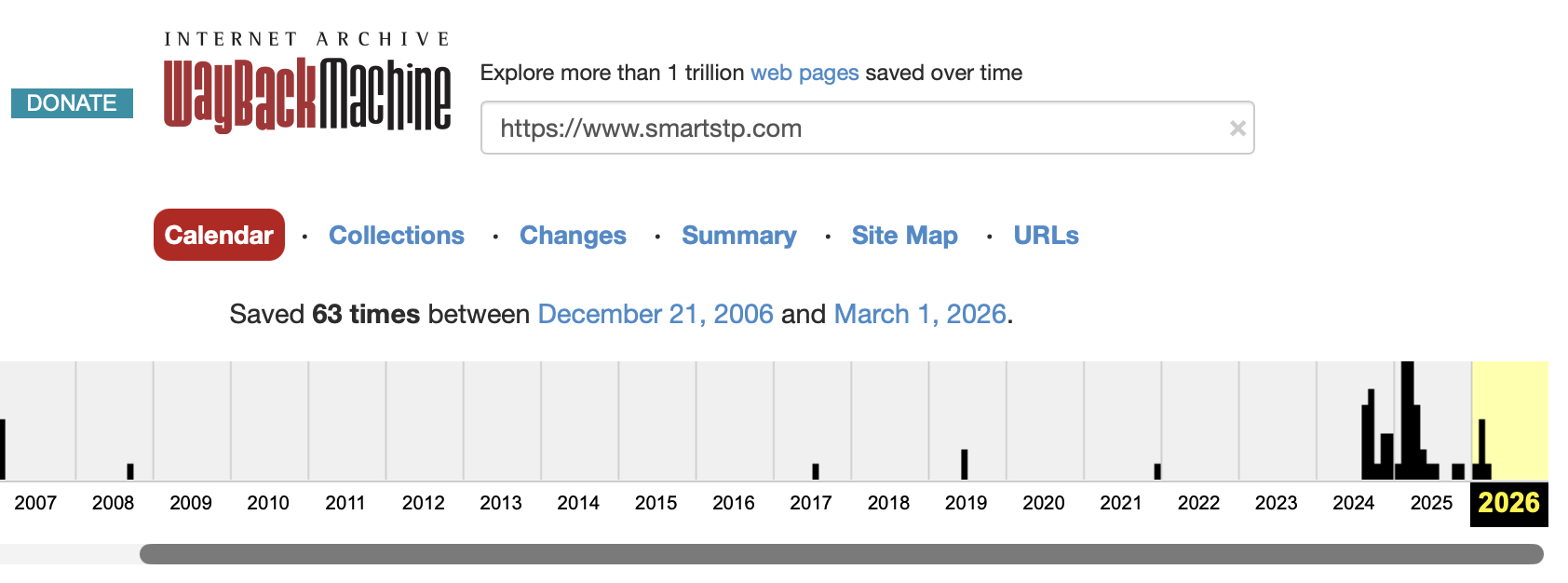Select year 2017 on the timeline

(x=811, y=503)
